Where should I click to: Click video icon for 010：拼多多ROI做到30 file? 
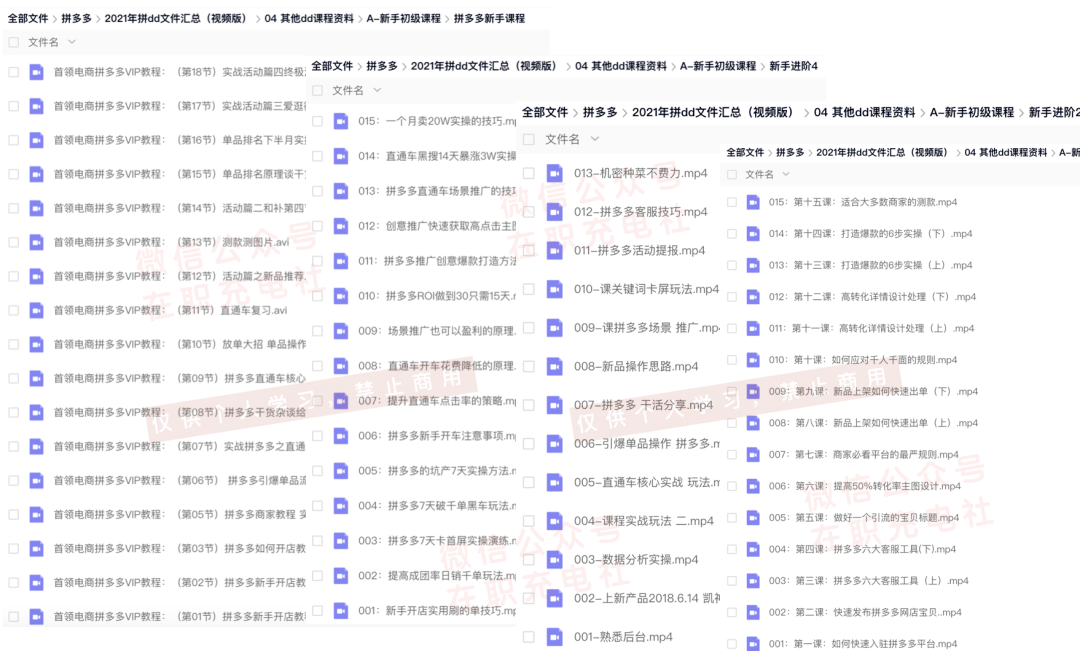click(x=341, y=296)
